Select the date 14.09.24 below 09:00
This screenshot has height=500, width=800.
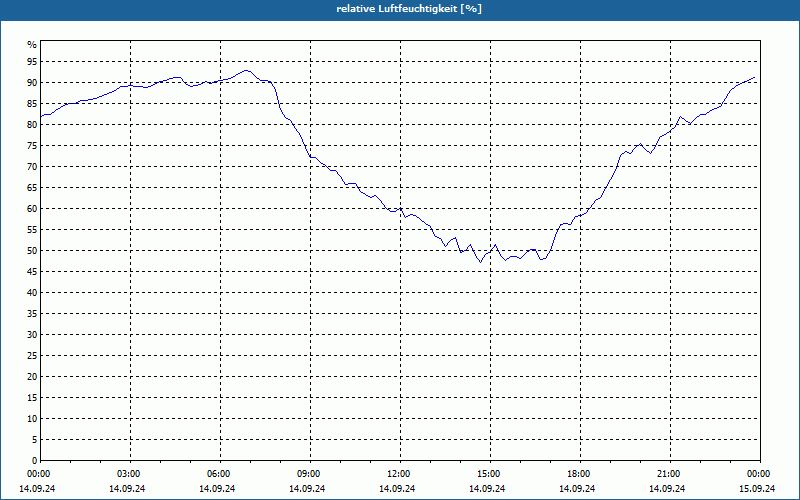307,489
